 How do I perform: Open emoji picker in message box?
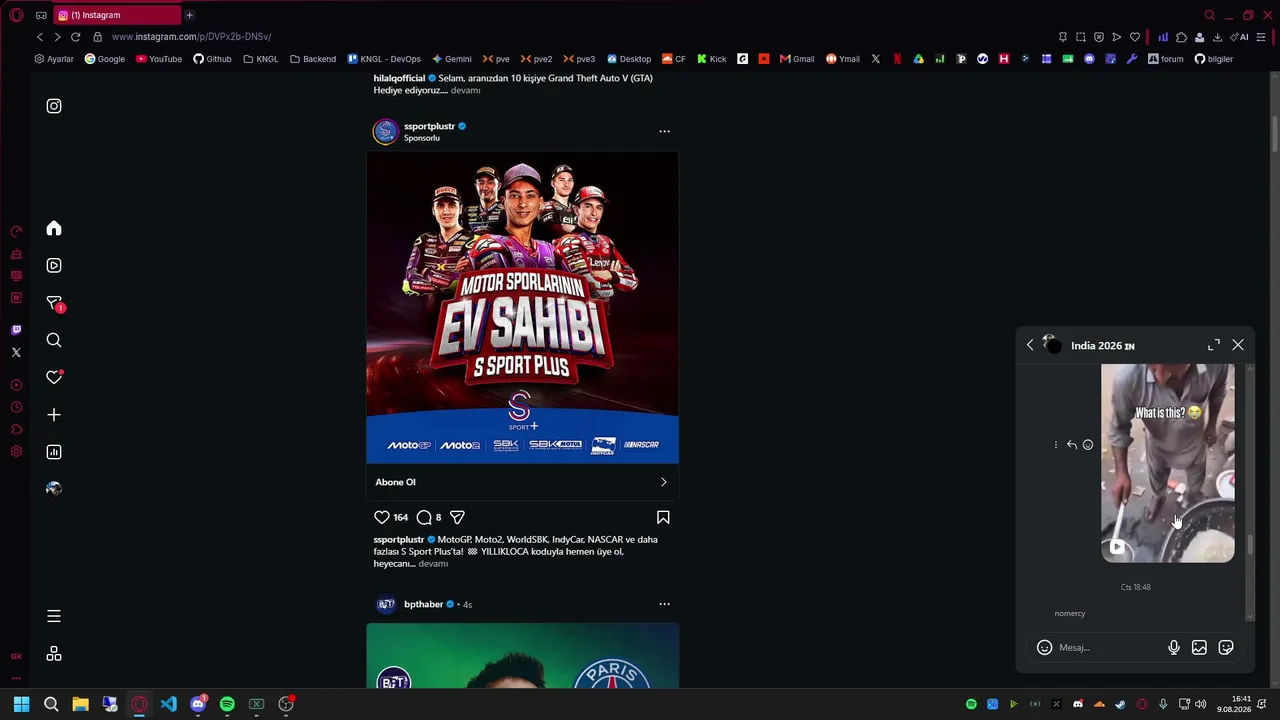1044,648
